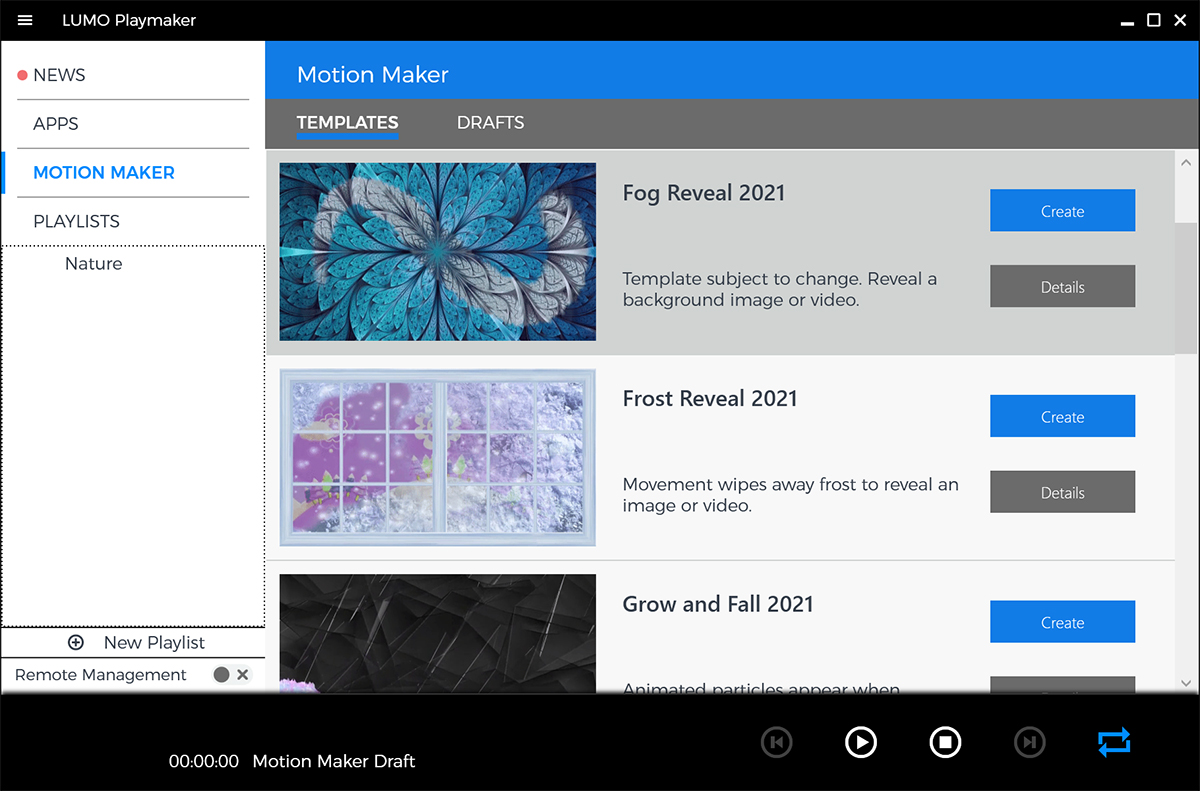Select MOTION MAKER in sidebar
Screen dimensions: 1200x791
(104, 173)
